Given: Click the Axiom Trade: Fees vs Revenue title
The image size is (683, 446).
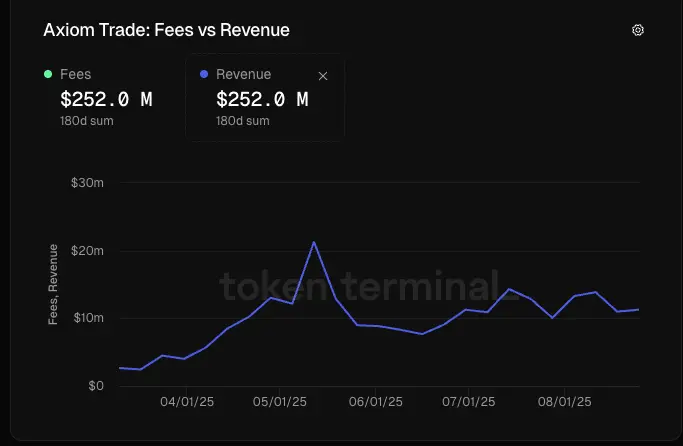Looking at the screenshot, I should click(166, 30).
